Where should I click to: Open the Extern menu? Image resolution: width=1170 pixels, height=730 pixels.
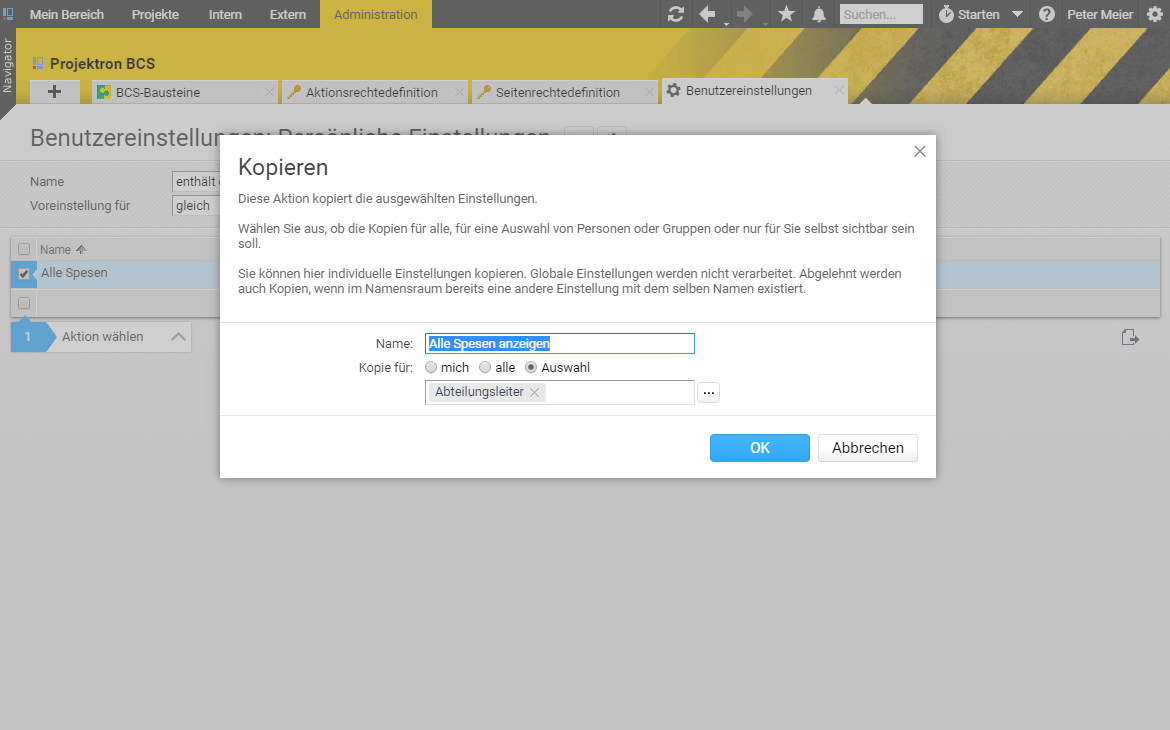[288, 14]
